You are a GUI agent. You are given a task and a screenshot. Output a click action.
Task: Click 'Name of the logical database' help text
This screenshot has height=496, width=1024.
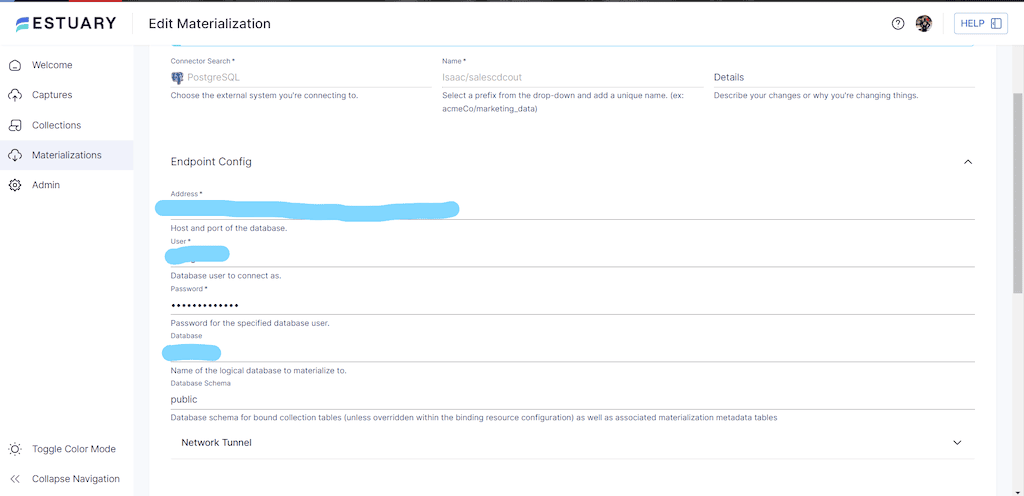[x=258, y=371]
